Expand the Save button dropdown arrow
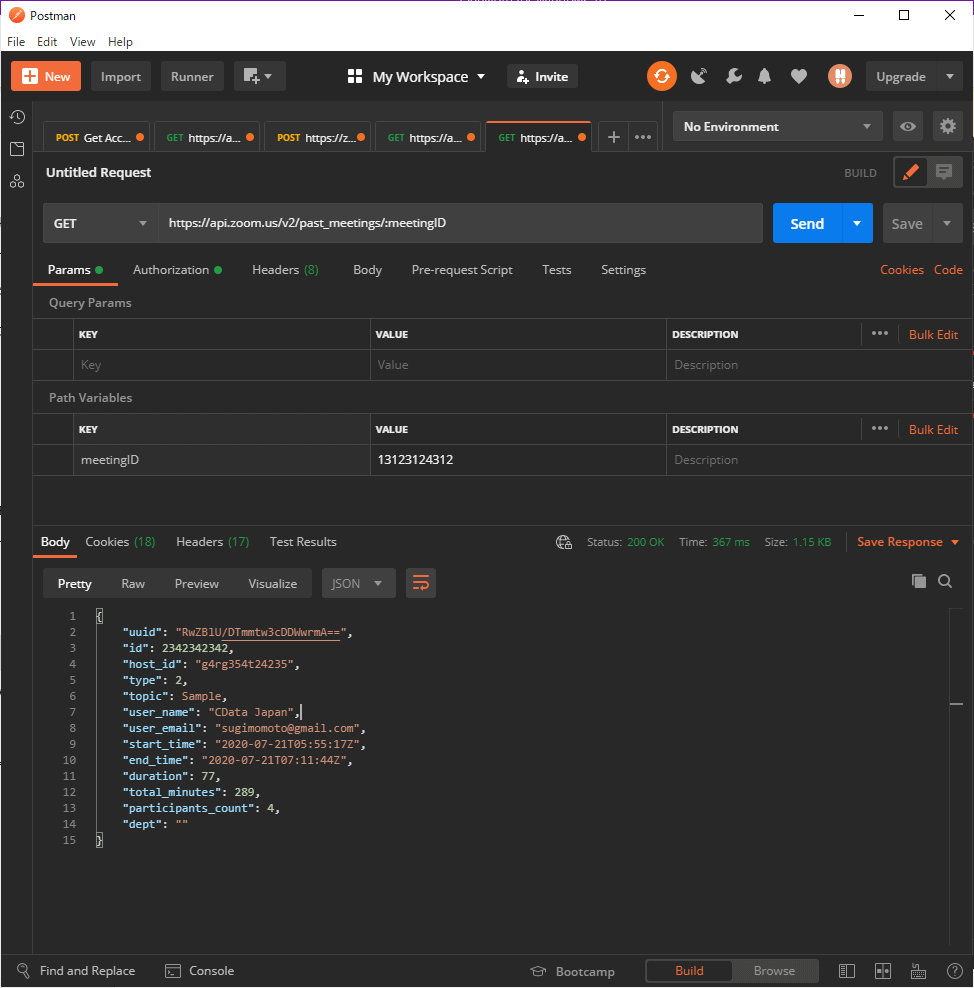This screenshot has height=988, width=974. [947, 223]
